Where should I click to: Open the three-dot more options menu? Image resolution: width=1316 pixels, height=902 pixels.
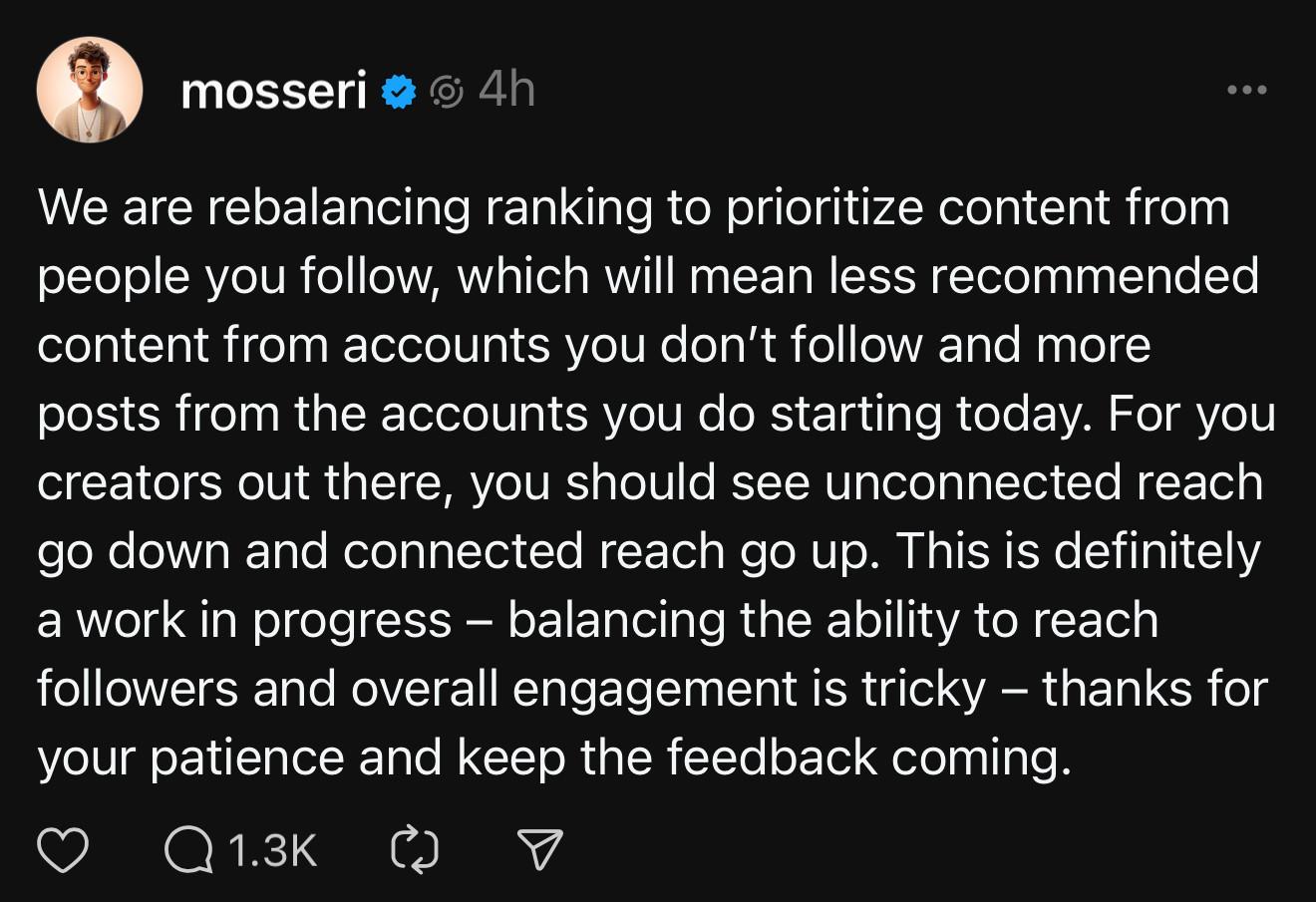coord(1247,91)
